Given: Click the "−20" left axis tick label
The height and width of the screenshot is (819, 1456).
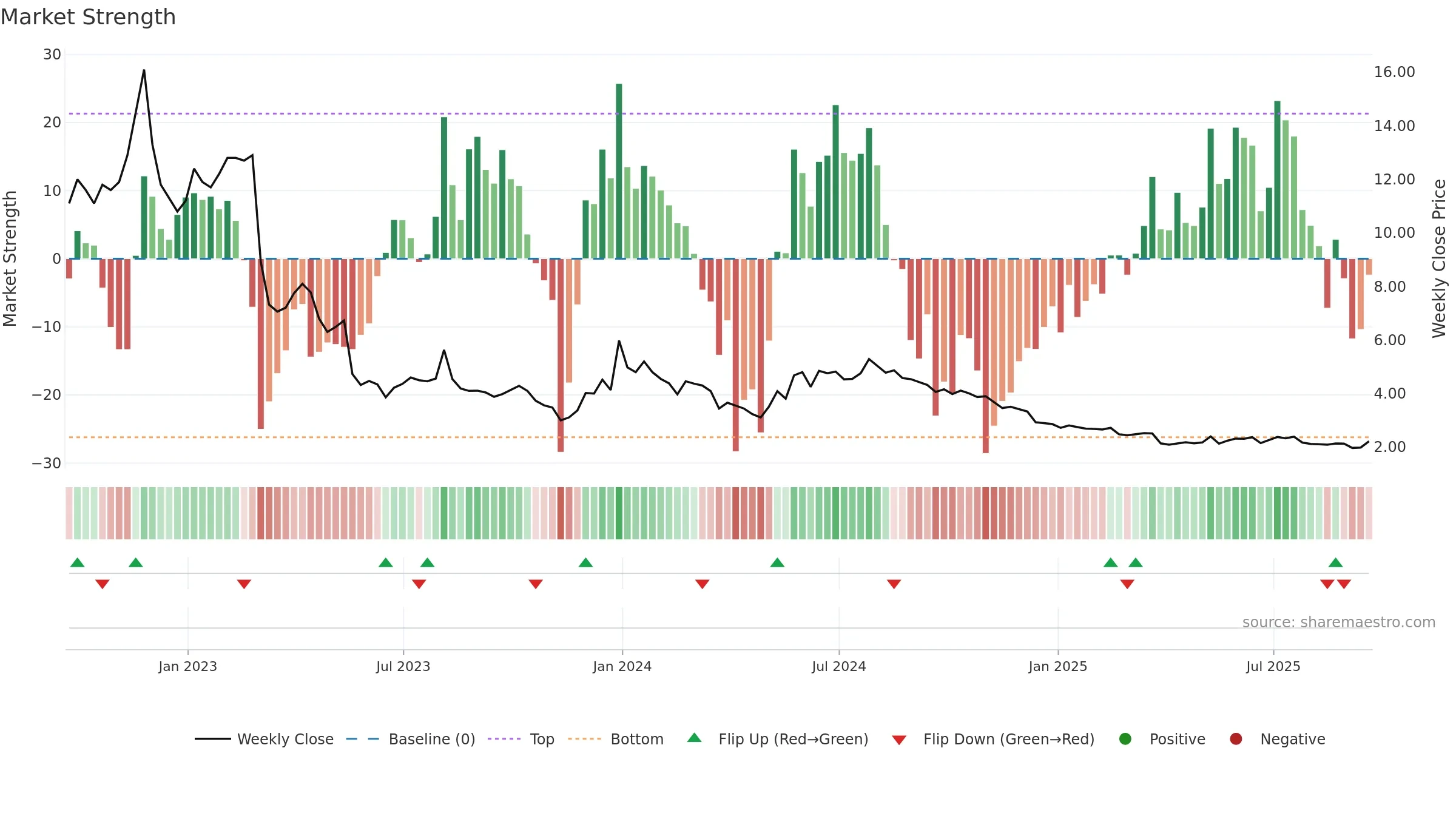Looking at the screenshot, I should (47, 395).
